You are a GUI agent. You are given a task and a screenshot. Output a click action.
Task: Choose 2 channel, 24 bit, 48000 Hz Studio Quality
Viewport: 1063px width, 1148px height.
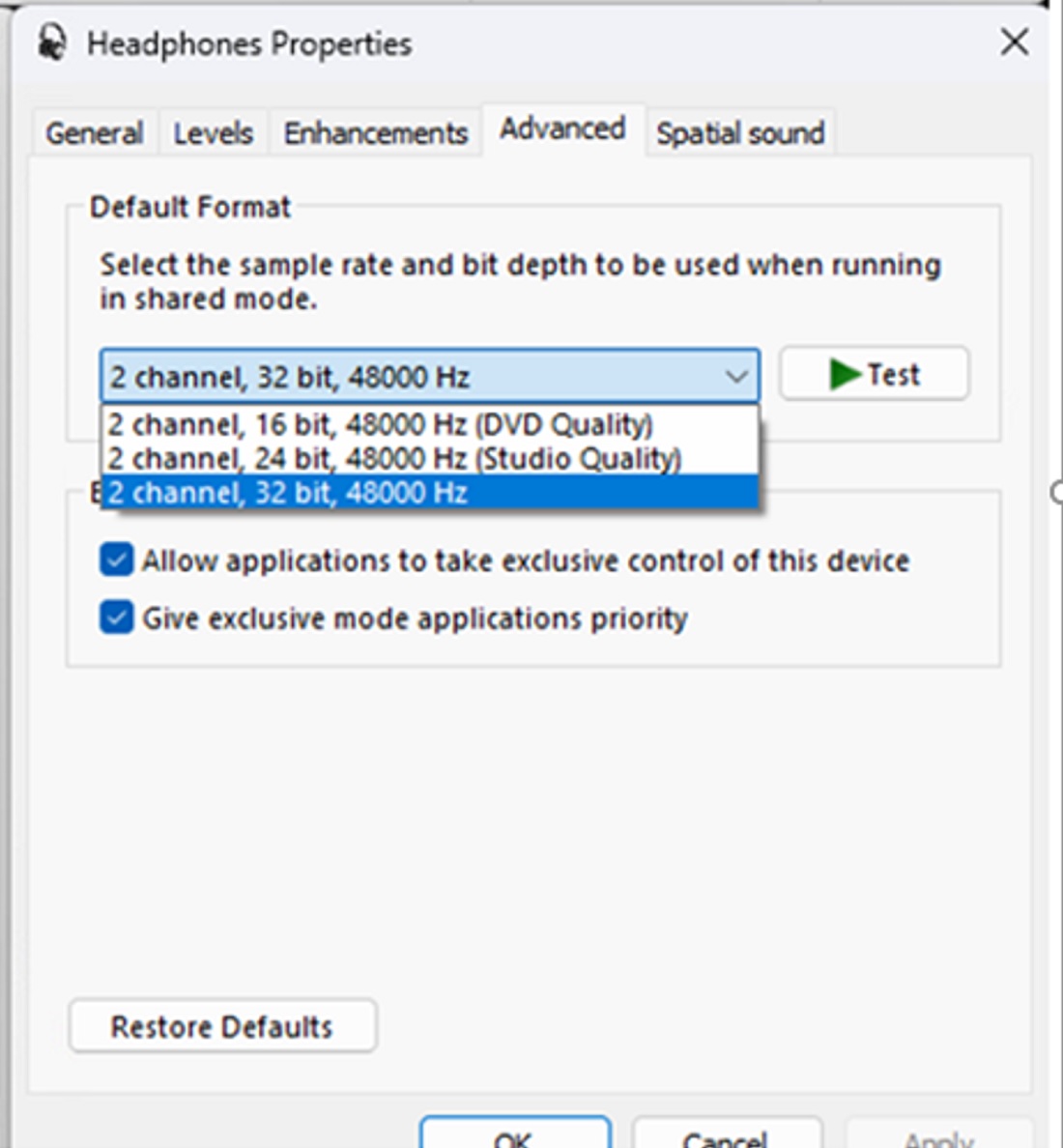tap(396, 458)
